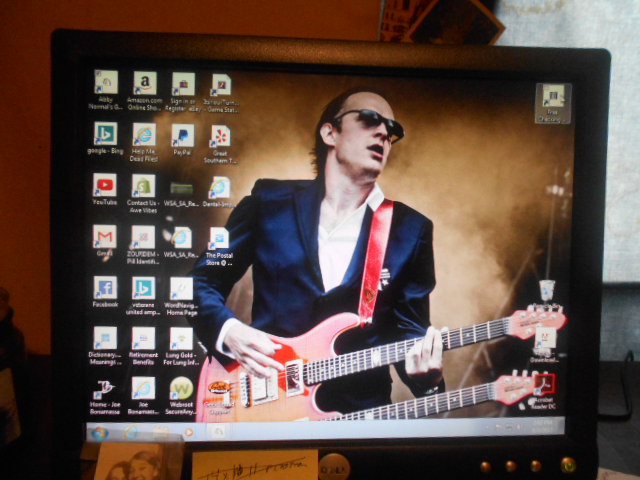Viewport: 640px width, 480px height.
Task: Open the Help Me Dead Files shortcut
Action: tap(144, 134)
